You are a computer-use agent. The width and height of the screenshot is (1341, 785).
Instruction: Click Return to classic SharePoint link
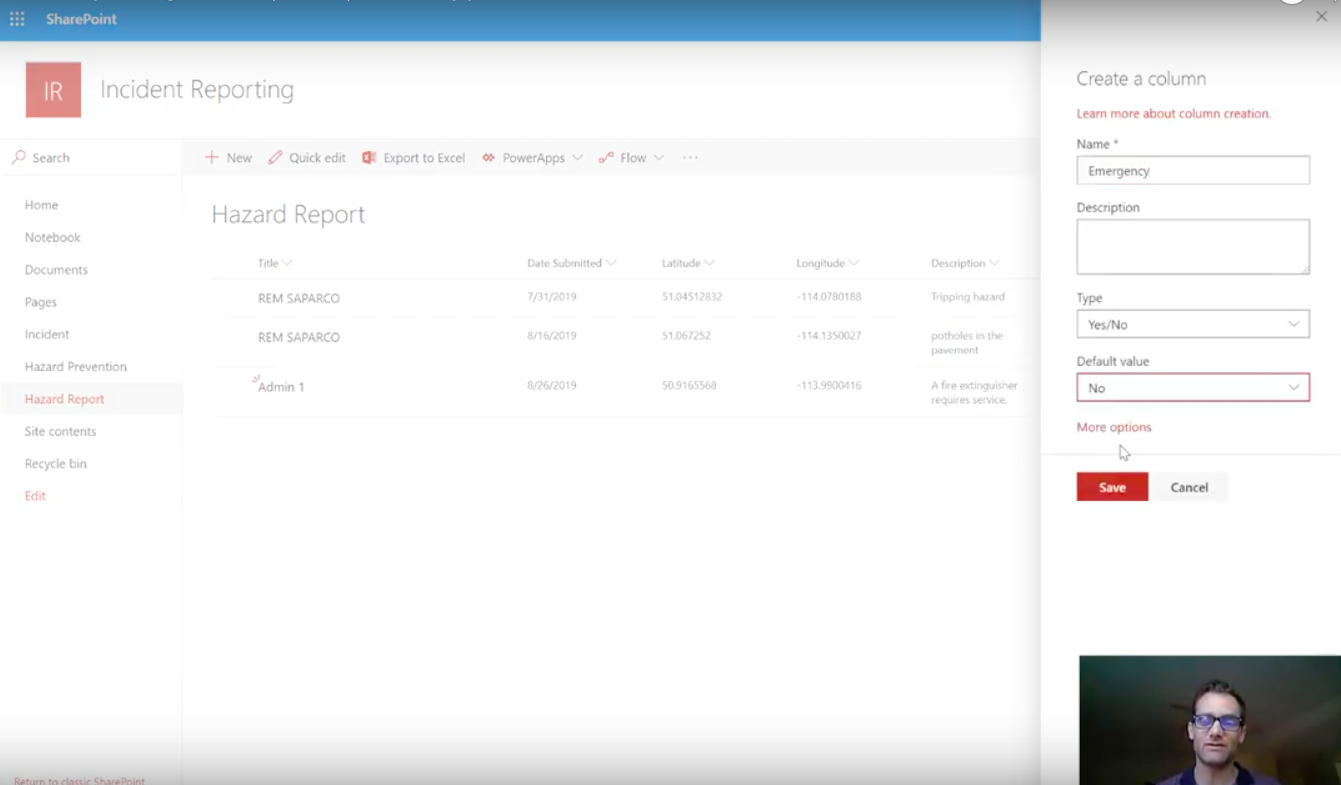(79, 780)
